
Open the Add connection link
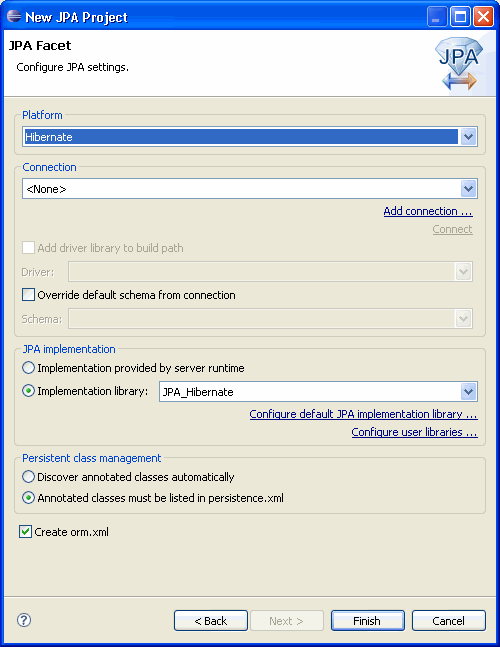[x=428, y=211]
